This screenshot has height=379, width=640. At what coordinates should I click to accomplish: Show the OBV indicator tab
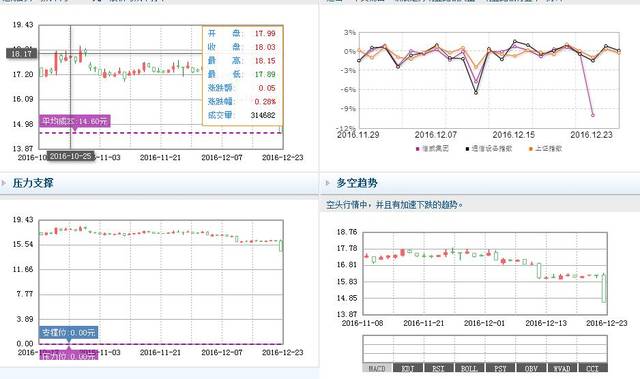tap(531, 368)
